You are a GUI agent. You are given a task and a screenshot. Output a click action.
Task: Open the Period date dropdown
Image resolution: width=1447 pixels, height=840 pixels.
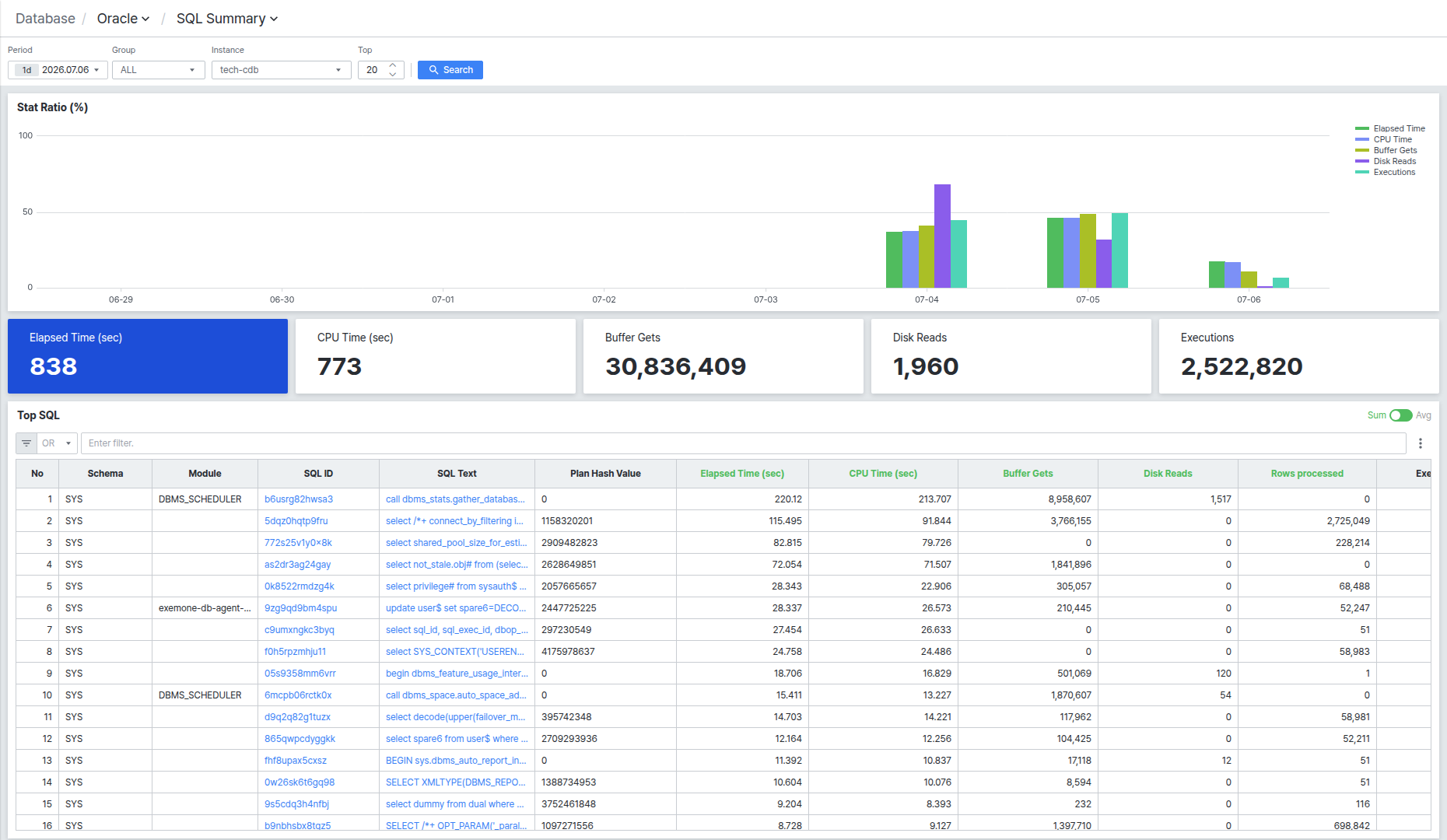pyautogui.click(x=58, y=70)
